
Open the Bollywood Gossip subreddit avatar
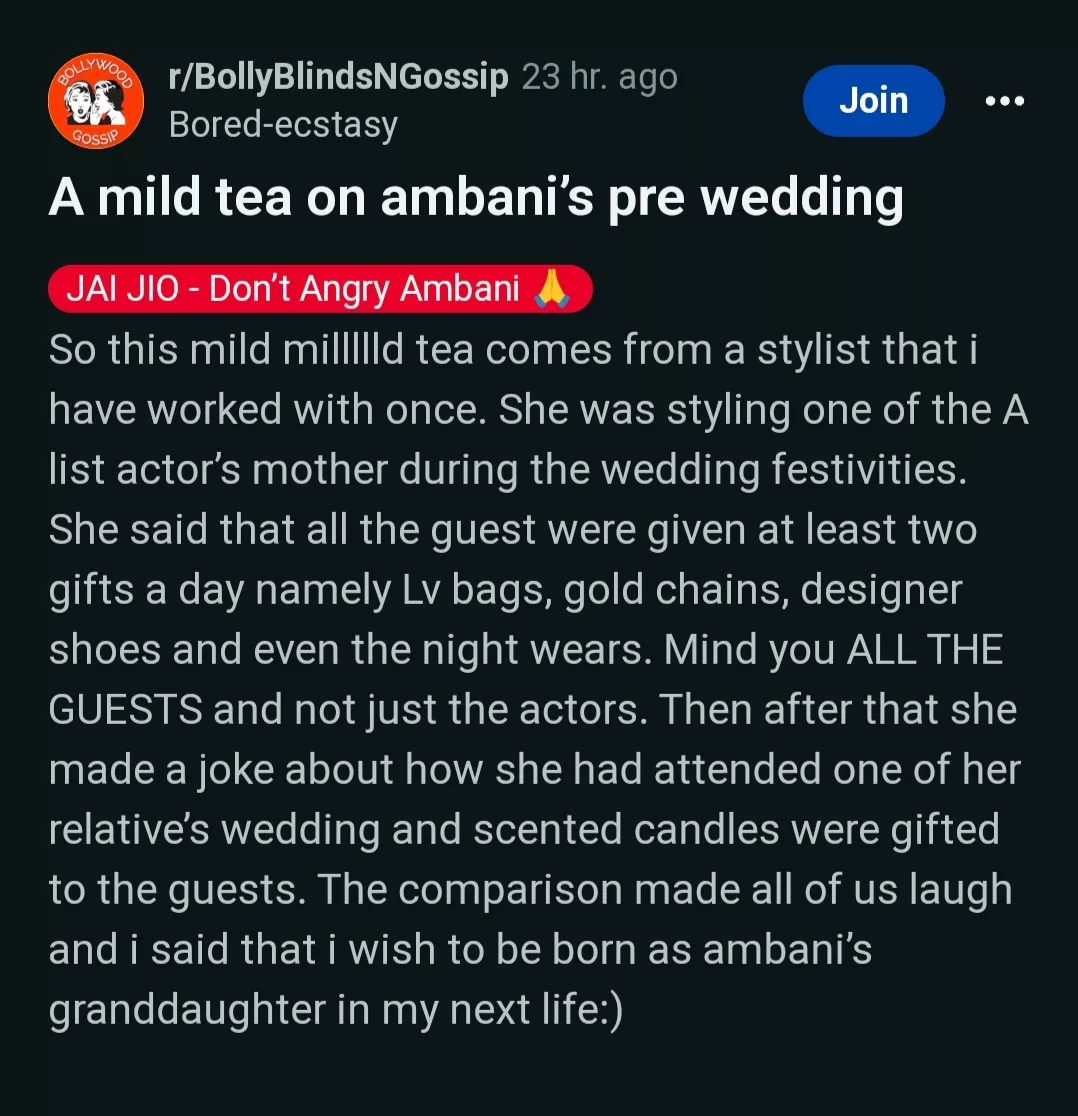[89, 100]
